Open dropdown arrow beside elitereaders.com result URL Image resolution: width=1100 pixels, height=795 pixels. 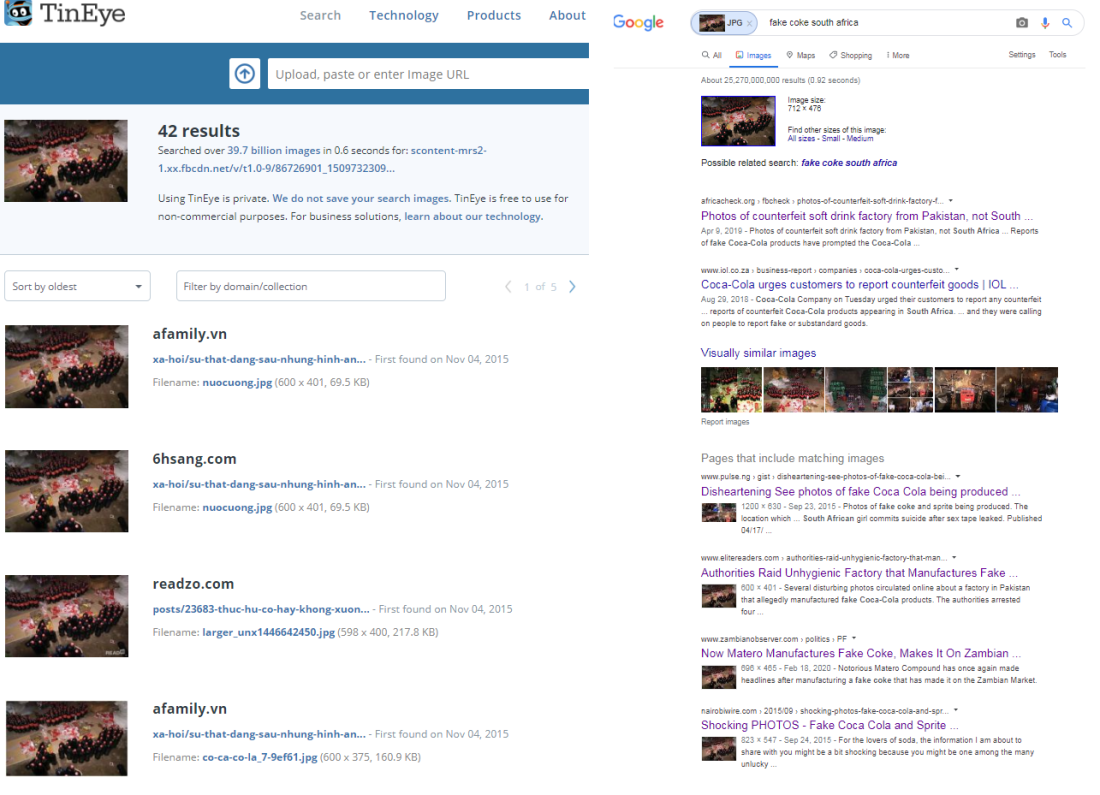point(953,557)
